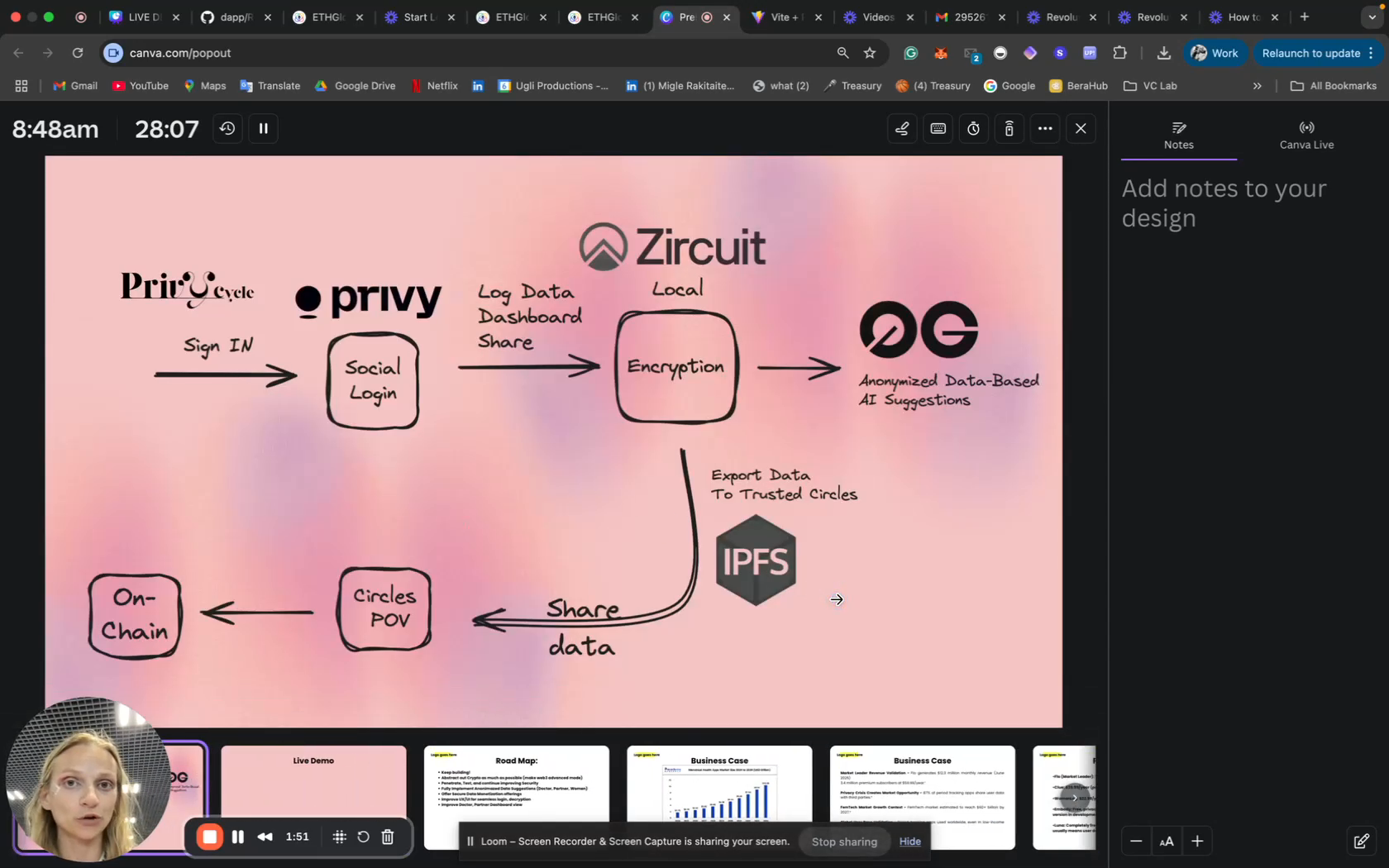
Task: Open the Work profile menu
Action: pyautogui.click(x=1215, y=53)
